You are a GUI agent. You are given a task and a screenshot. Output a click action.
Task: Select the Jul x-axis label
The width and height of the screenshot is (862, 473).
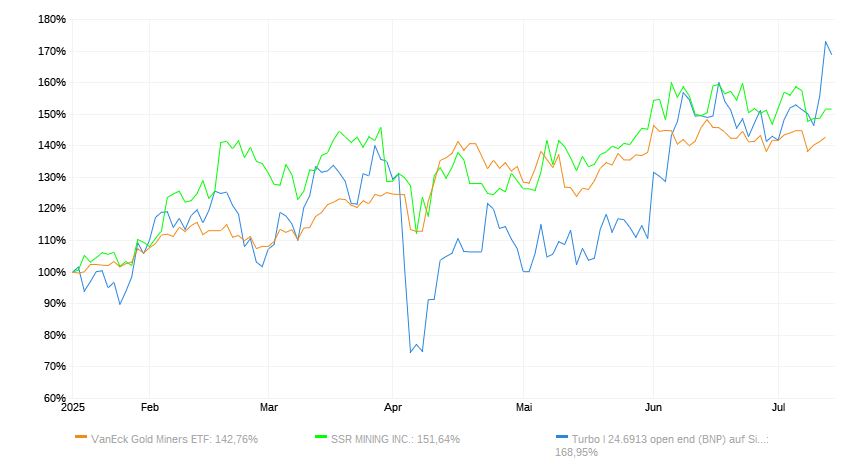(778, 408)
